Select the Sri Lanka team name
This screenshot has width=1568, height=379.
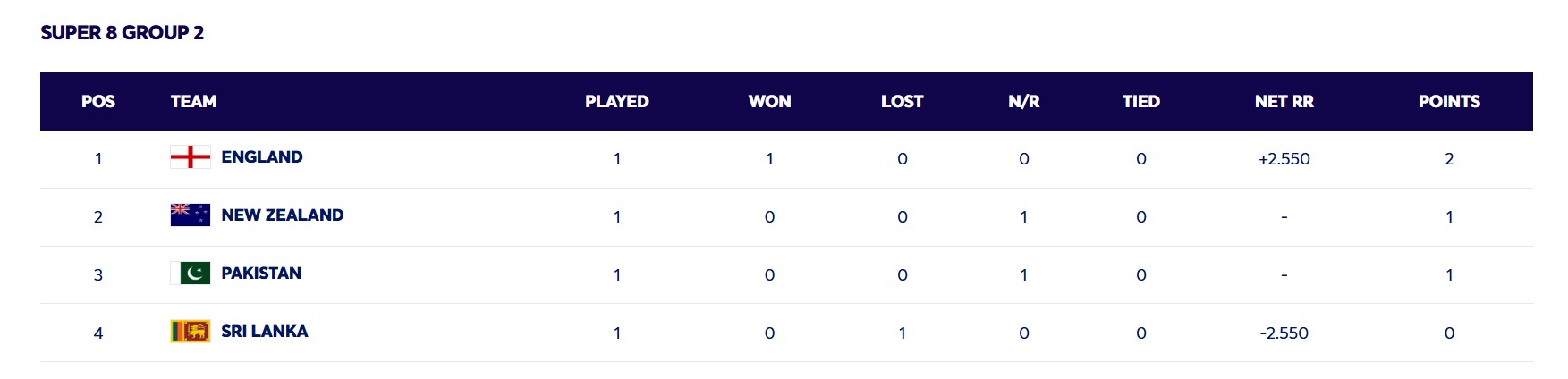[x=265, y=332]
